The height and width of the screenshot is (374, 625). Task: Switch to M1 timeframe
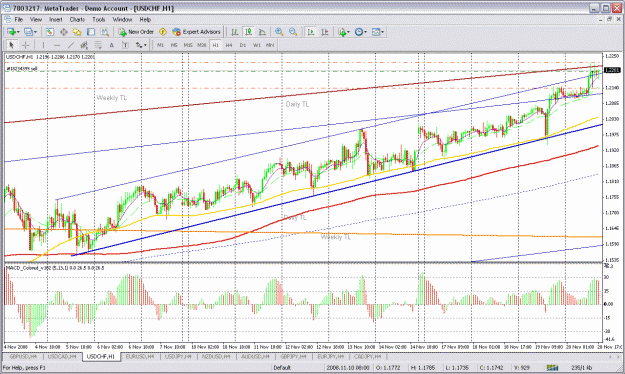(x=160, y=45)
